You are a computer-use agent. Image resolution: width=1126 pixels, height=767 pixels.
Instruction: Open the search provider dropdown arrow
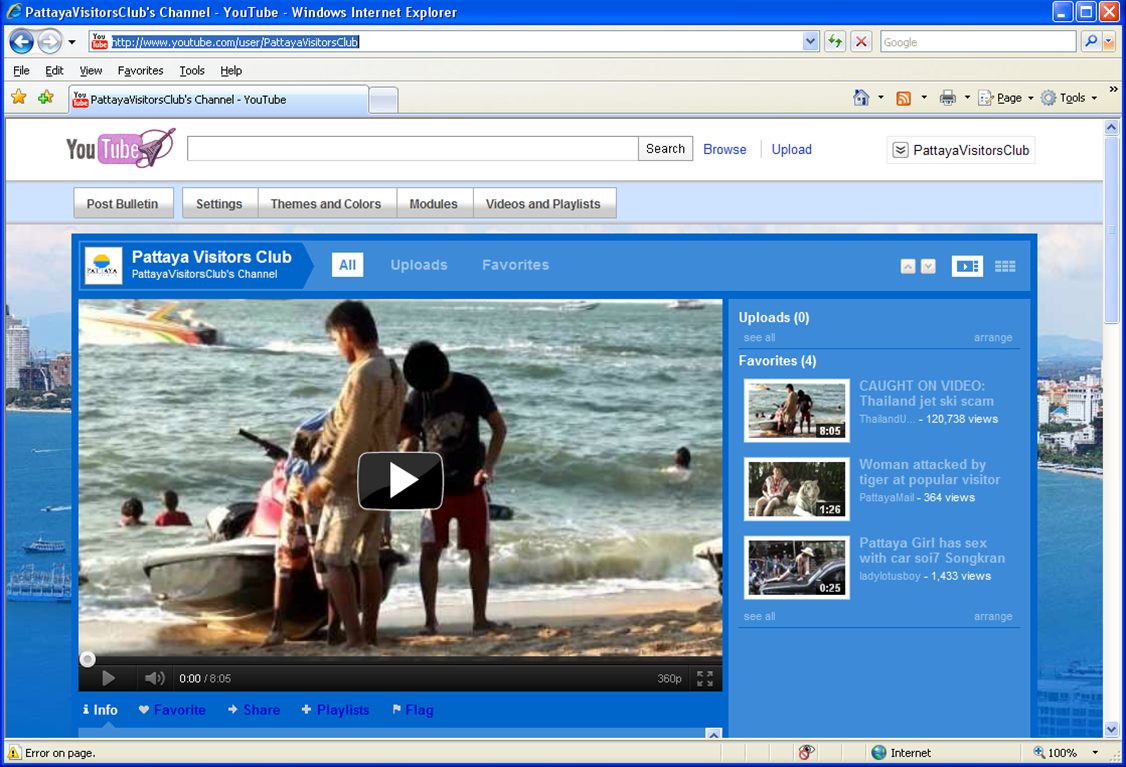coord(1109,42)
